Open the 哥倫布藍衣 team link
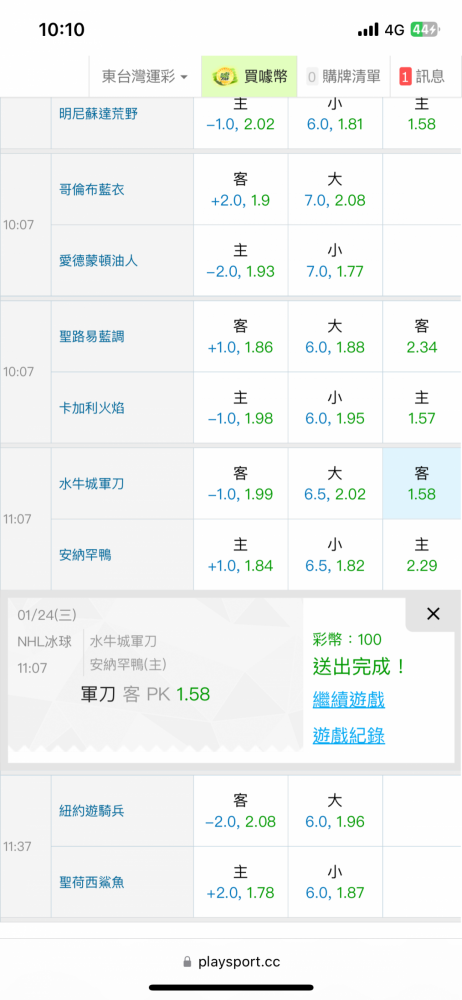This screenshot has height=1000, width=462. pyautogui.click(x=91, y=190)
